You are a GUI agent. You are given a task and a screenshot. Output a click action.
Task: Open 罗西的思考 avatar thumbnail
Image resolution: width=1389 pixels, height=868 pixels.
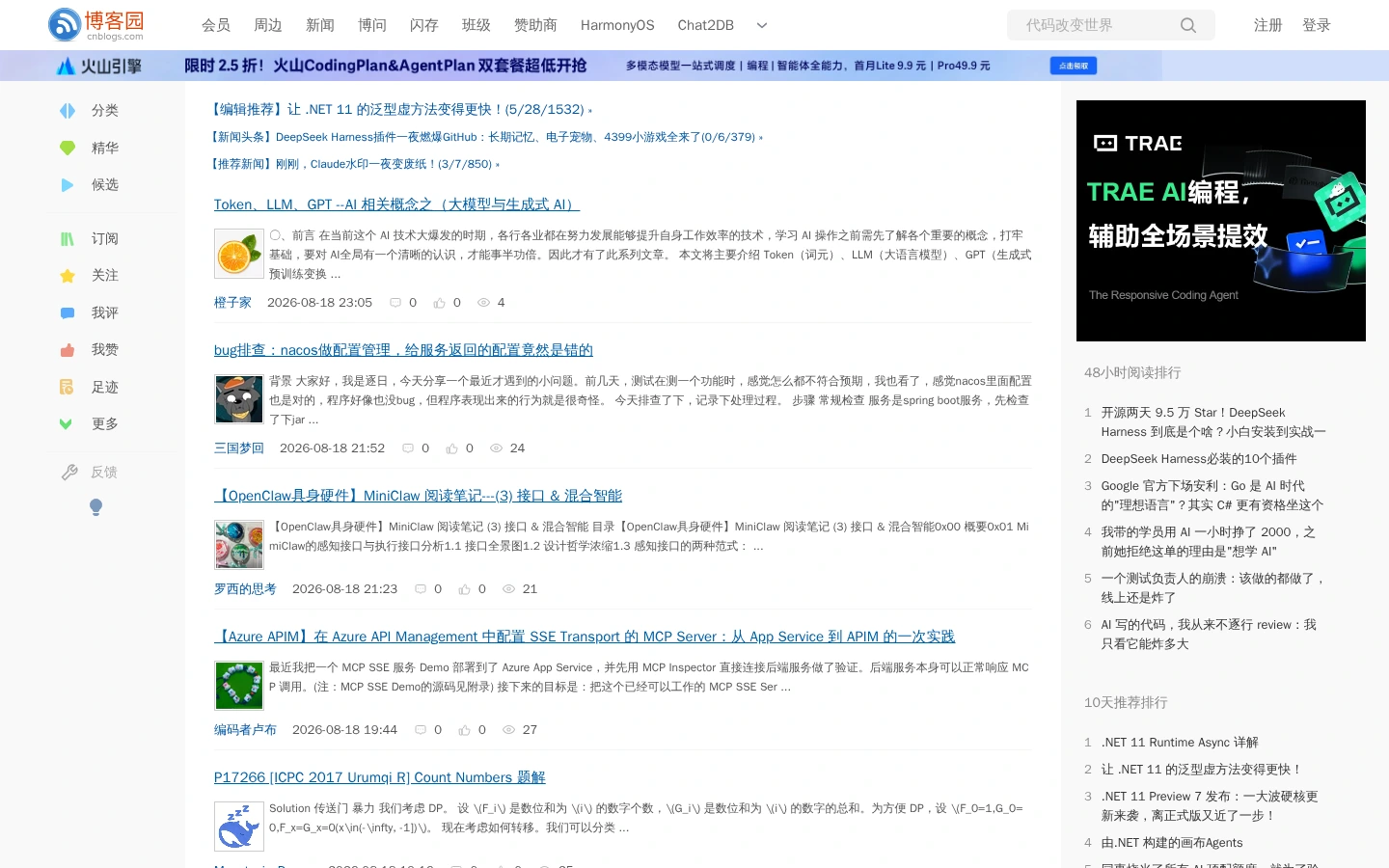pos(239,545)
